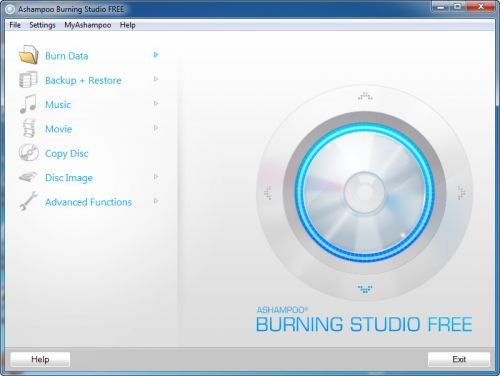
Task: Maximize the Ashampoo window
Action: tap(458, 7)
